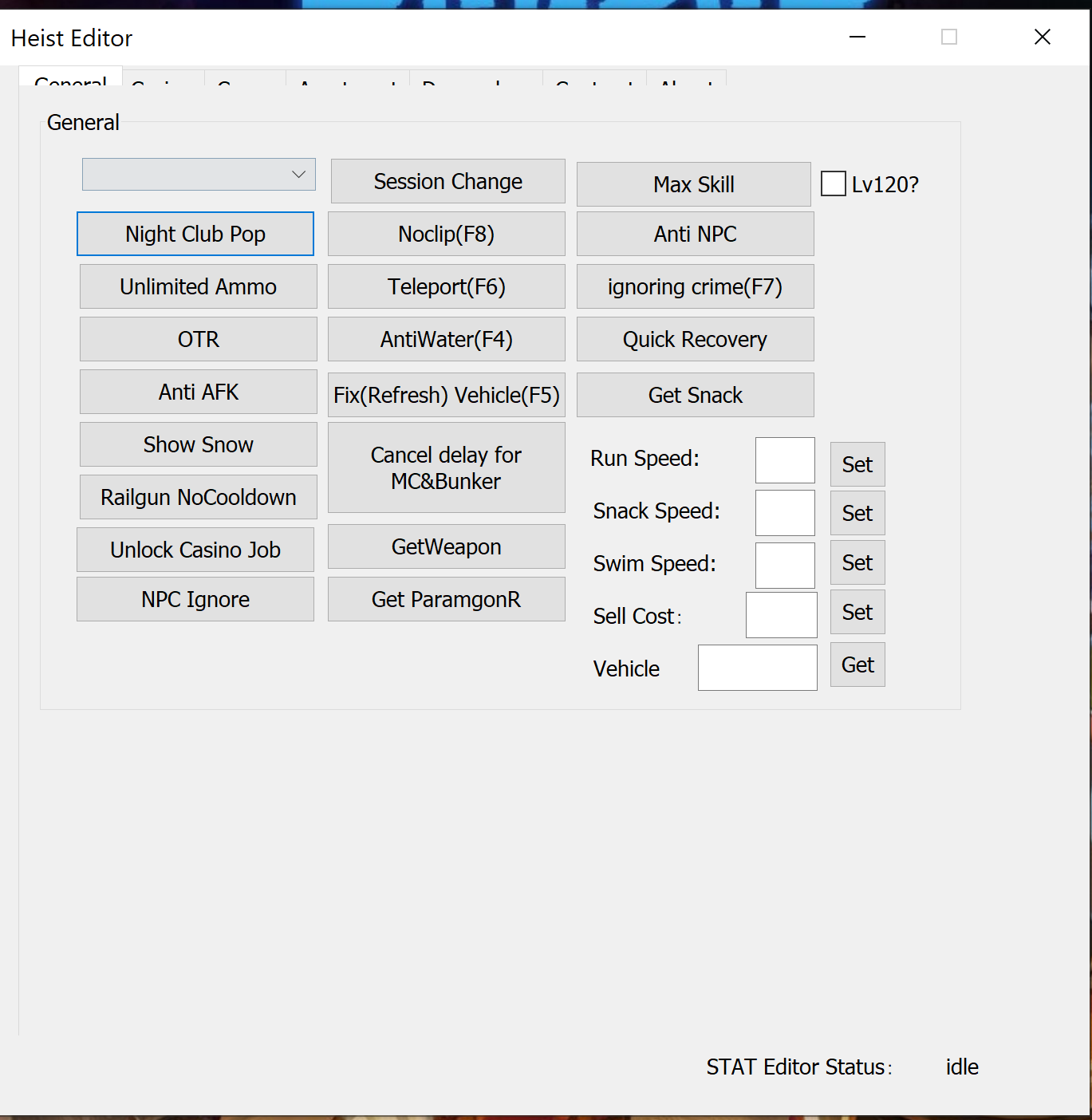Click the Session Change button
The height and width of the screenshot is (1120, 1092).
(448, 181)
